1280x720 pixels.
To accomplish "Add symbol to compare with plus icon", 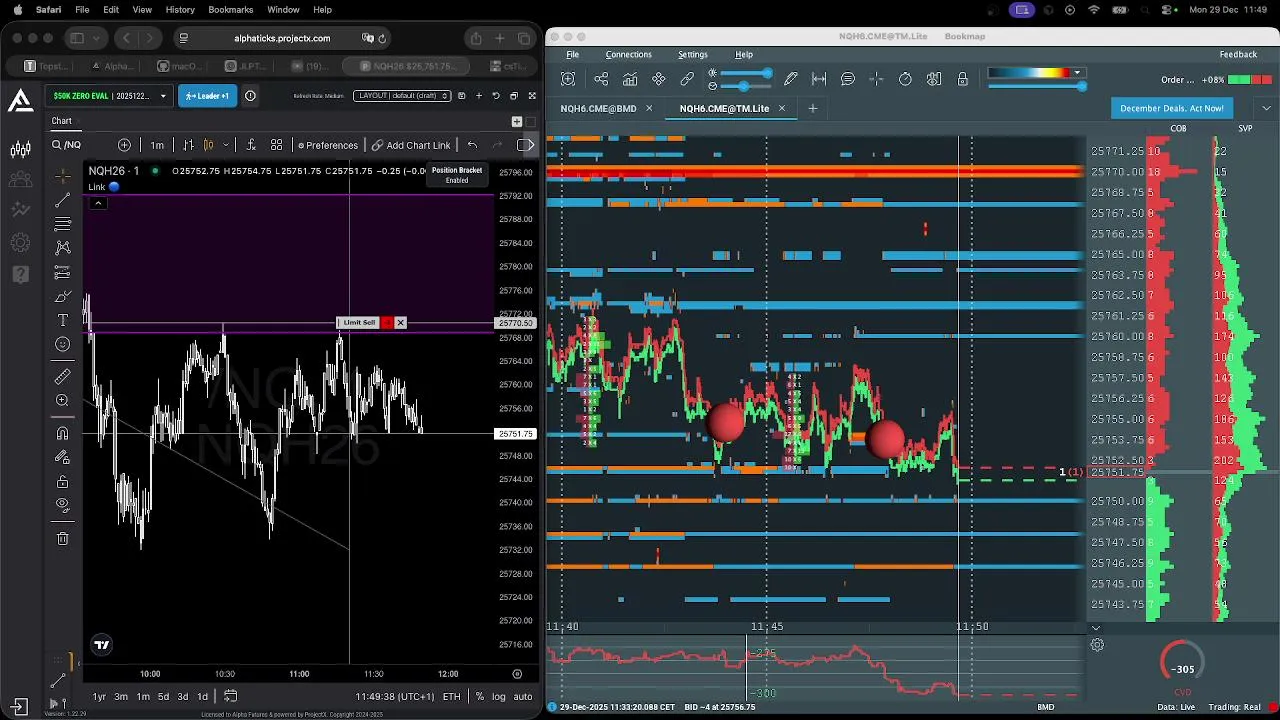I will tap(124, 145).
